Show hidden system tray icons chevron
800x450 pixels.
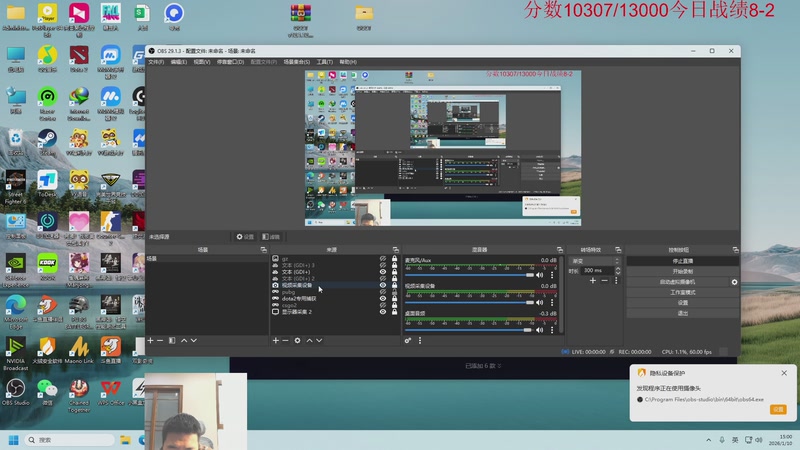coord(709,440)
